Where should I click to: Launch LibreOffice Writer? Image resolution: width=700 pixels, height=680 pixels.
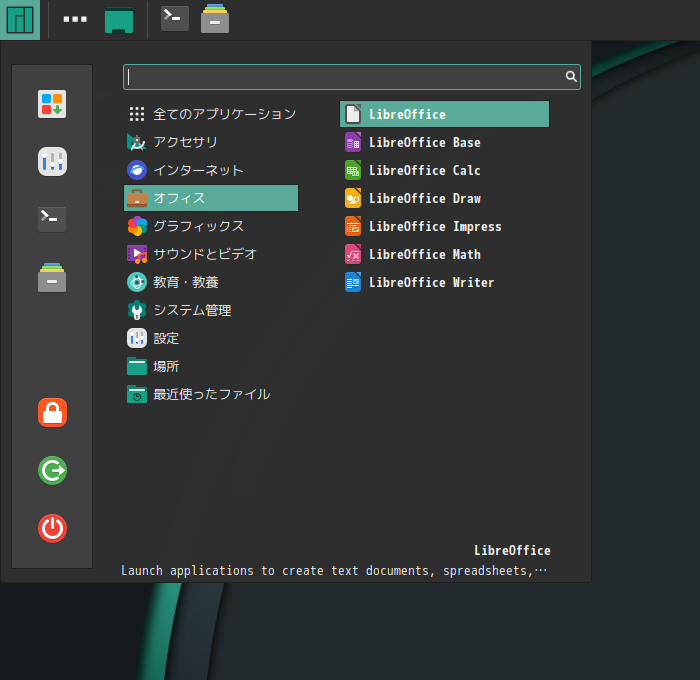[445, 282]
